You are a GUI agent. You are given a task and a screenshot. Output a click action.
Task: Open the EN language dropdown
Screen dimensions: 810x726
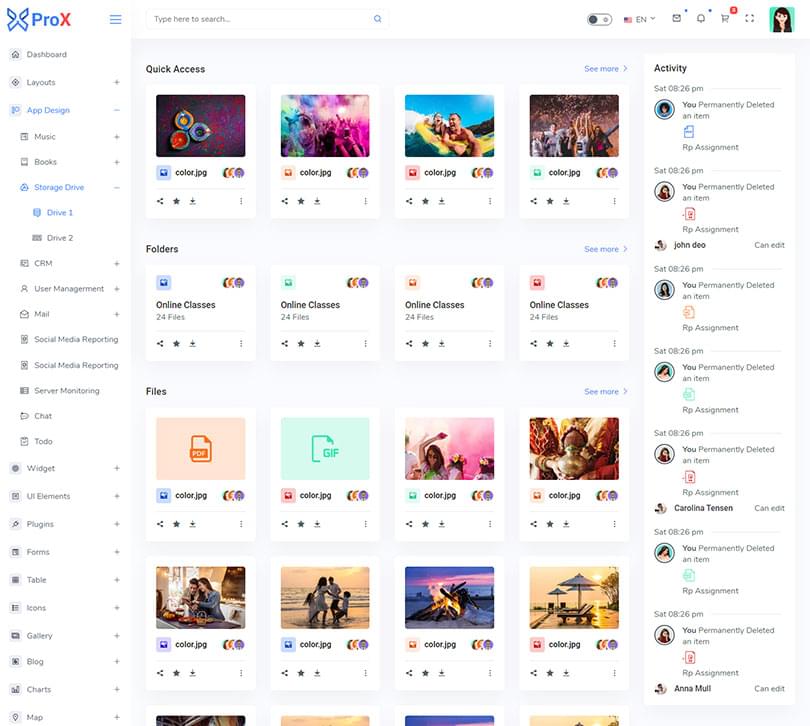point(639,19)
